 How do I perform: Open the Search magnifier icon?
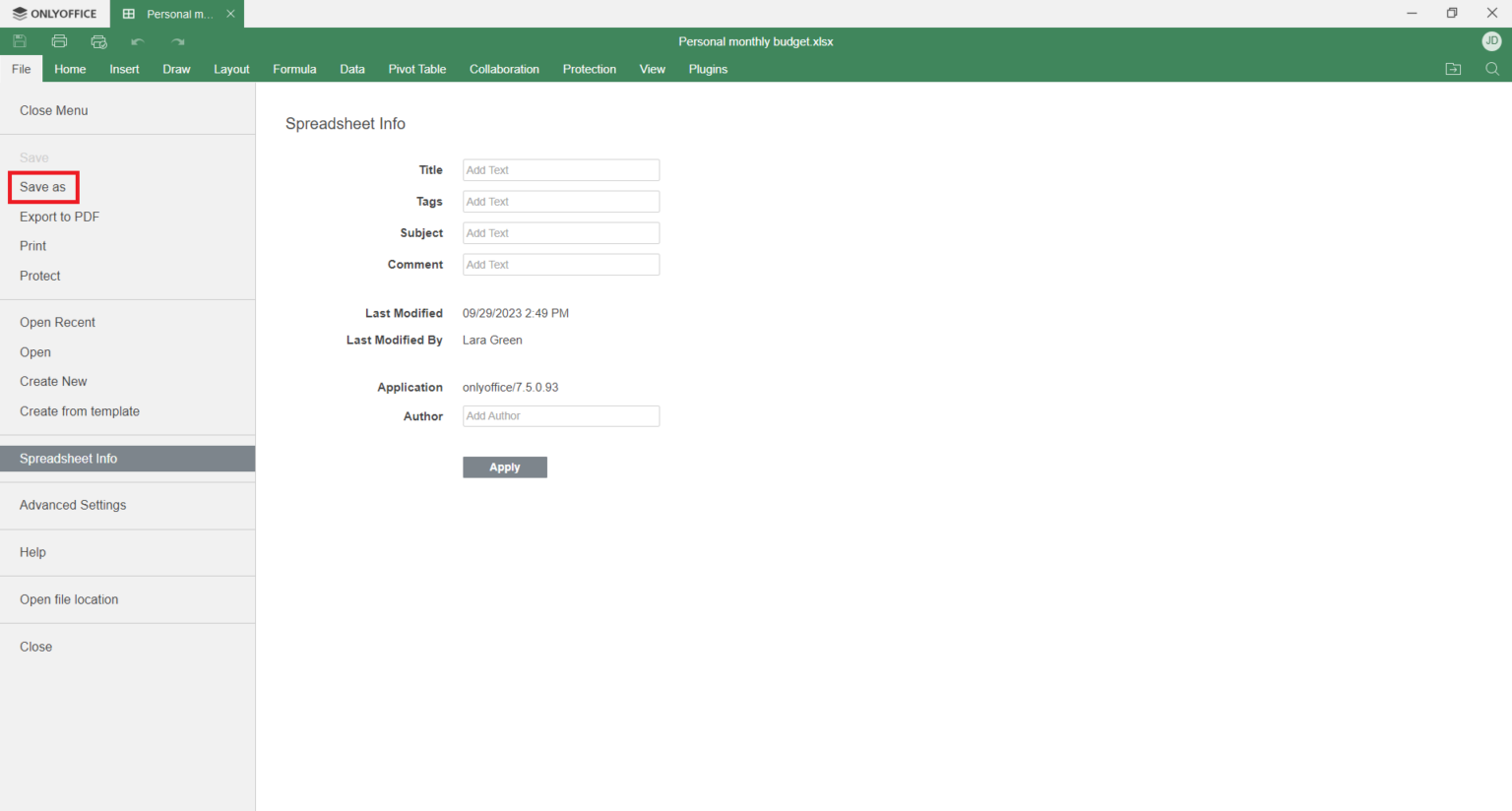(1492, 69)
